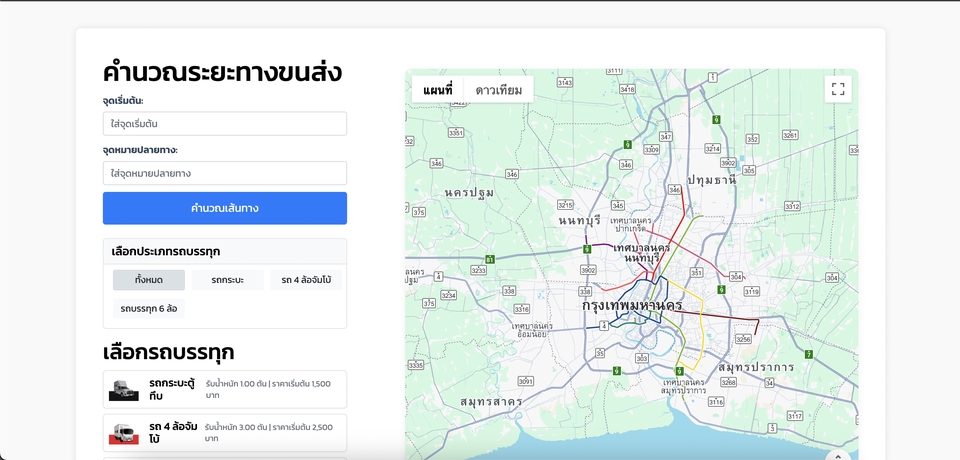This screenshot has width=960, height=460.
Task: Click the กรุงเทพมหานคร label on the map
Action: [x=632, y=305]
